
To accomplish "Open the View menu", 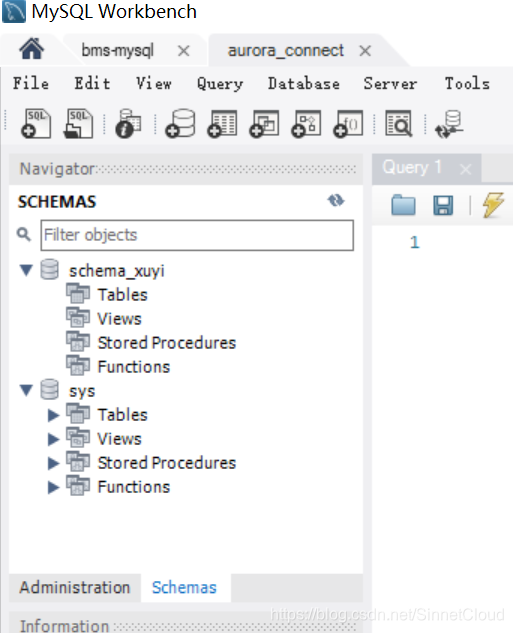I will pos(154,84).
